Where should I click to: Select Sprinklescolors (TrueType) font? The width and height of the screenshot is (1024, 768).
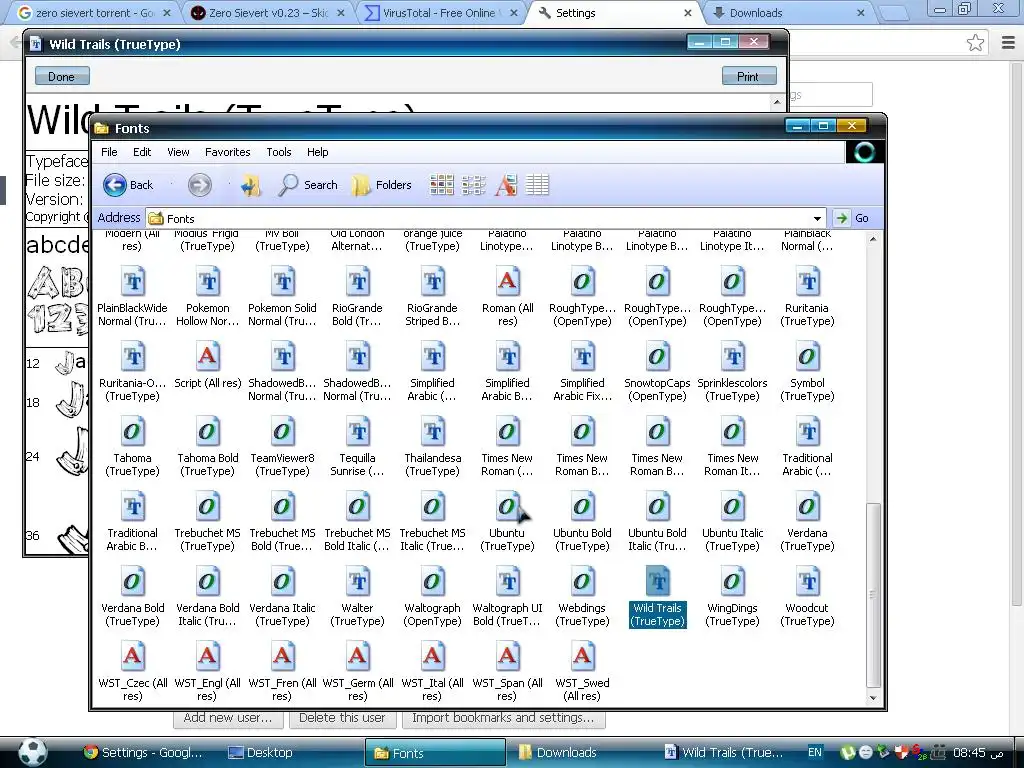(x=733, y=372)
